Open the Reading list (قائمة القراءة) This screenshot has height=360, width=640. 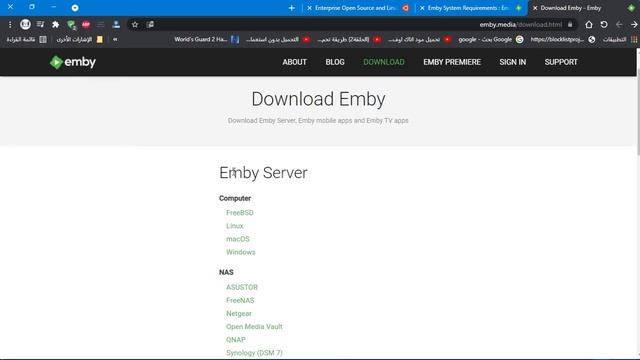coord(26,40)
